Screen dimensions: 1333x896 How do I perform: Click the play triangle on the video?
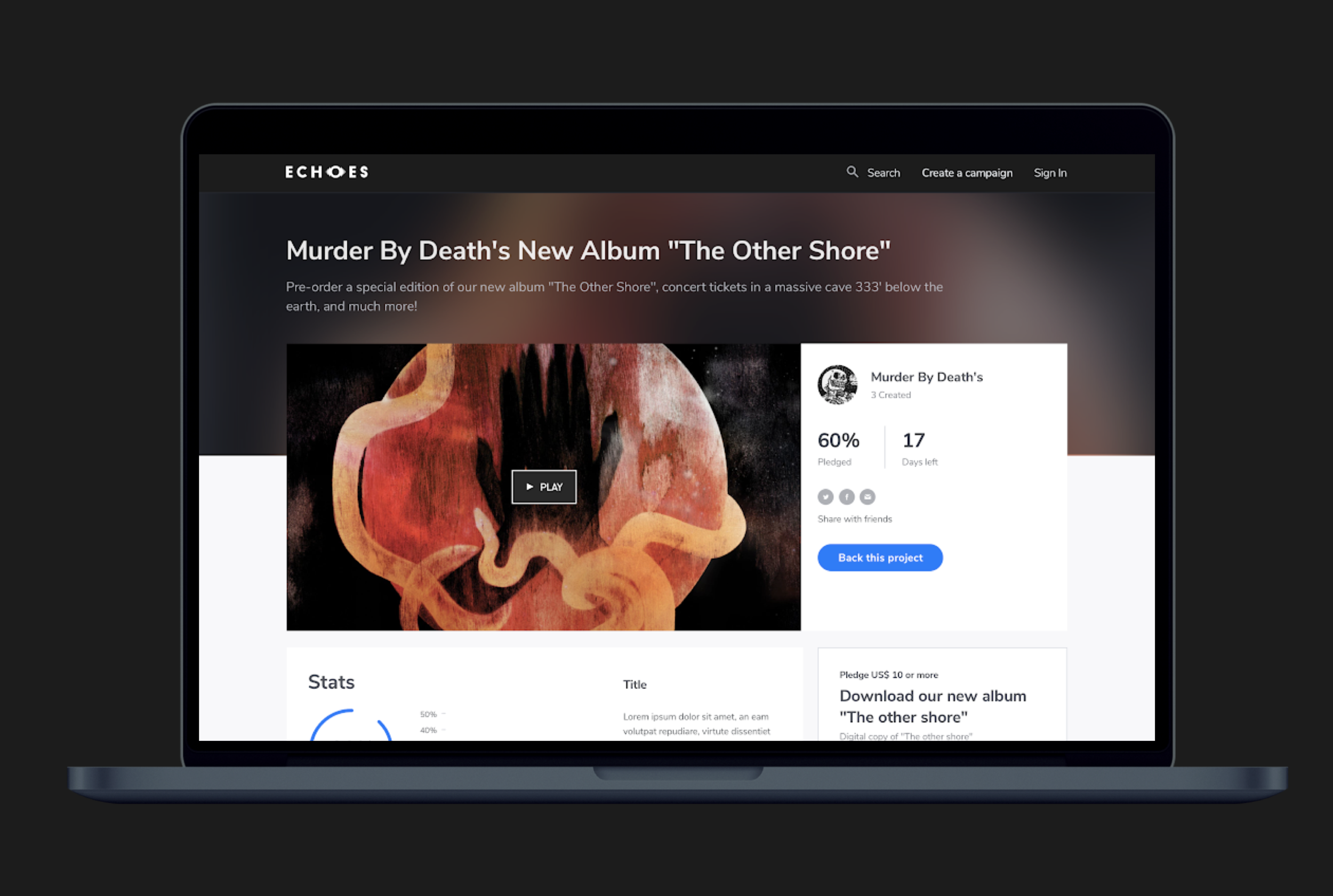(x=529, y=487)
